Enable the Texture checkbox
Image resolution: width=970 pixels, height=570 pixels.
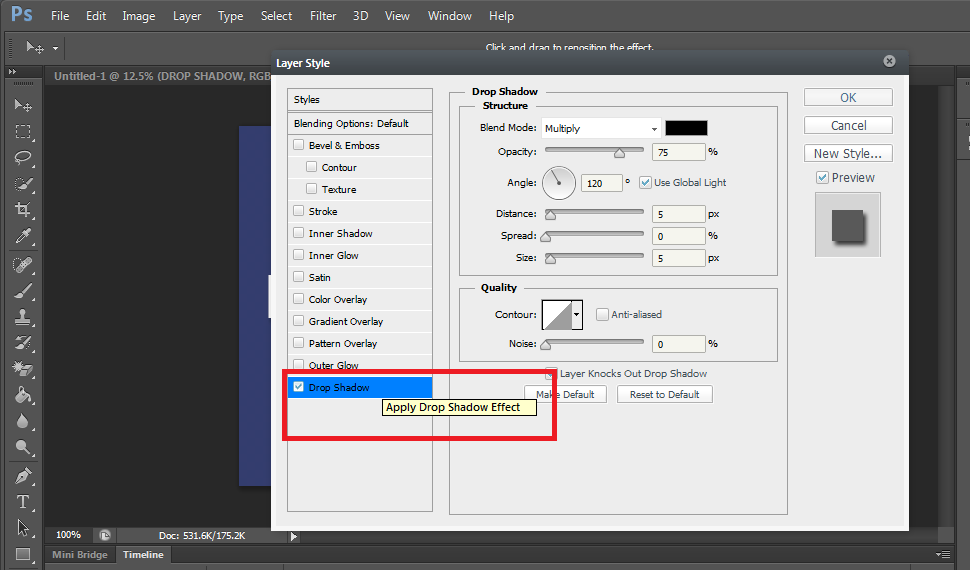pos(312,189)
